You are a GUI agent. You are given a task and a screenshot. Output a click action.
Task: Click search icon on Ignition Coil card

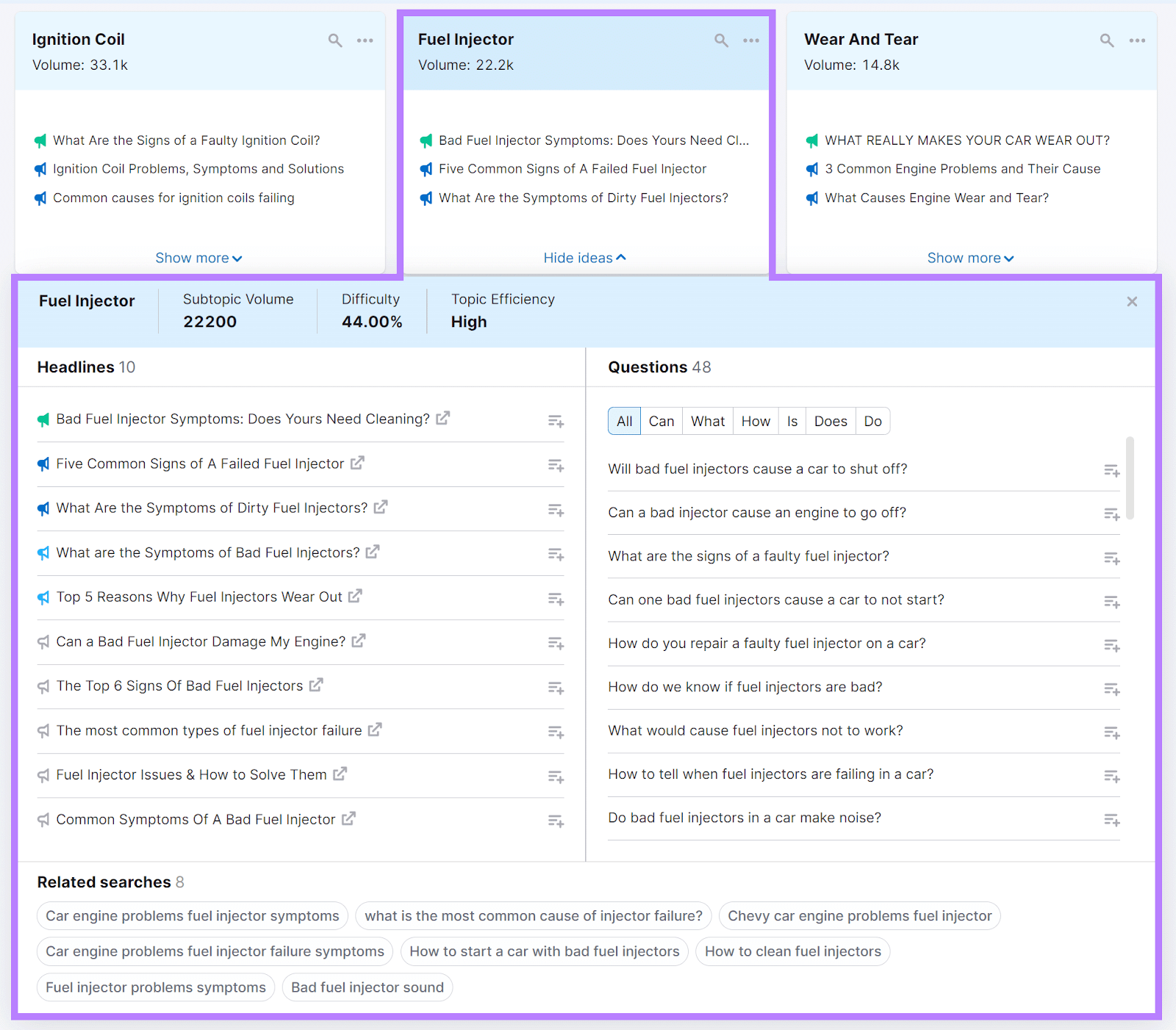(335, 40)
